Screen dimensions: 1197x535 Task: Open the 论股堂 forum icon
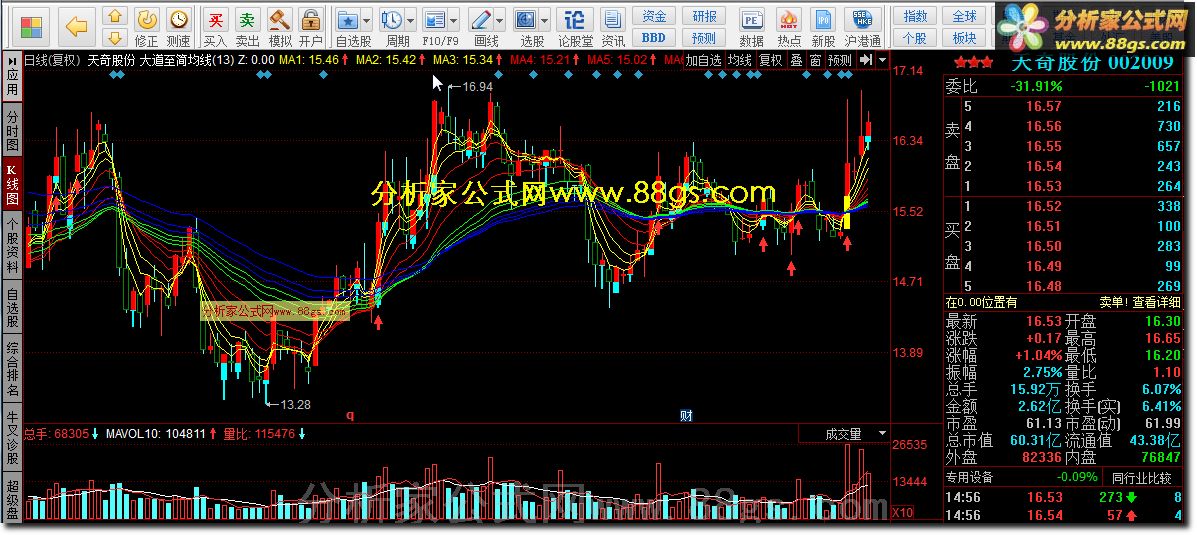[575, 19]
